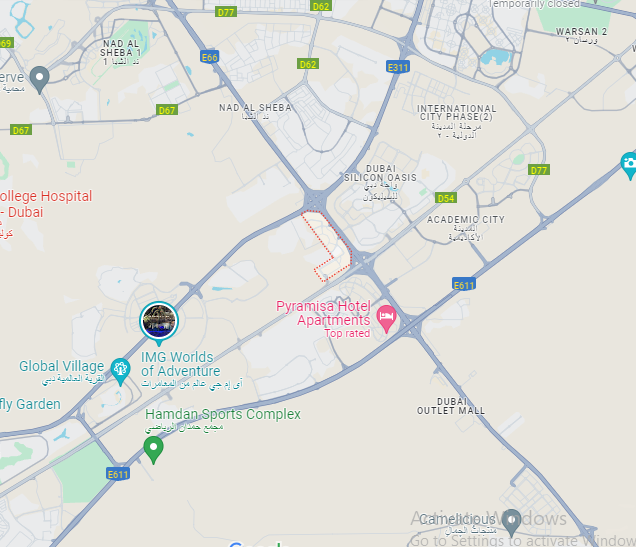
Task: Click the Hamdan Sports Complex text label
Action: tap(223, 414)
